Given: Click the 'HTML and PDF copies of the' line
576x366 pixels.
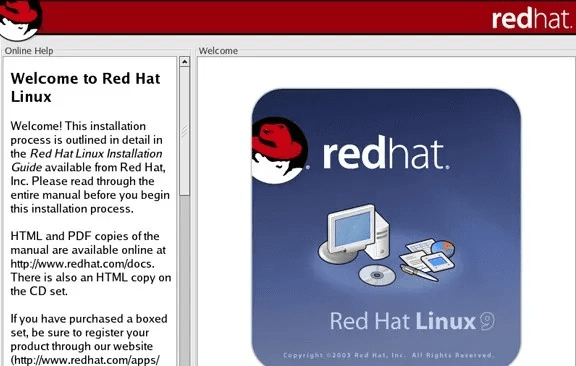Looking at the screenshot, I should click(85, 236).
